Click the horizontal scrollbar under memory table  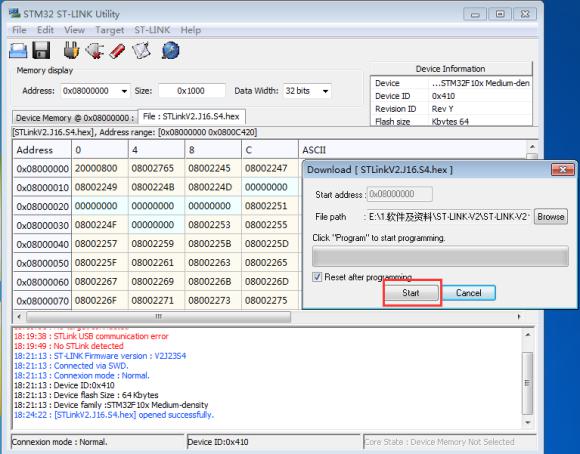point(158,317)
